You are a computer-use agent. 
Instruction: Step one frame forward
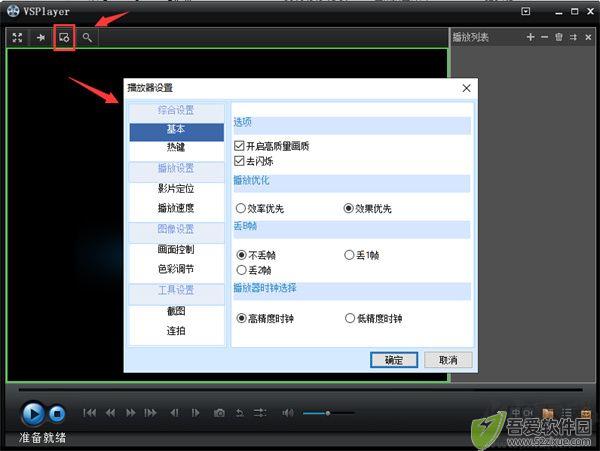[x=196, y=413]
